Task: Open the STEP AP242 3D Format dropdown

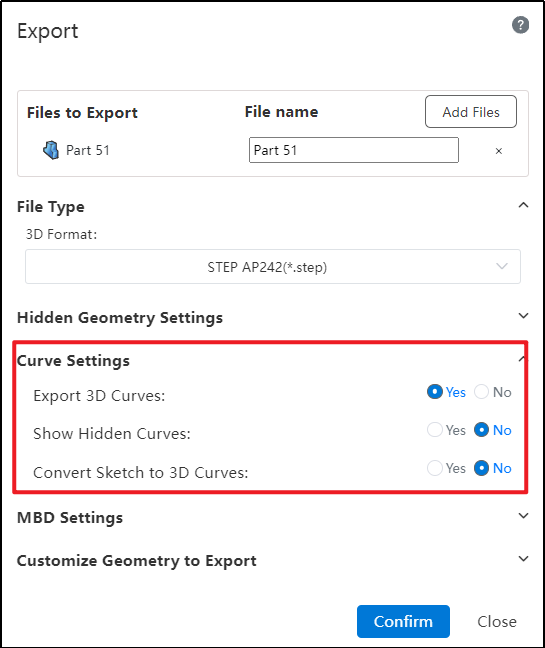Action: [x=273, y=267]
